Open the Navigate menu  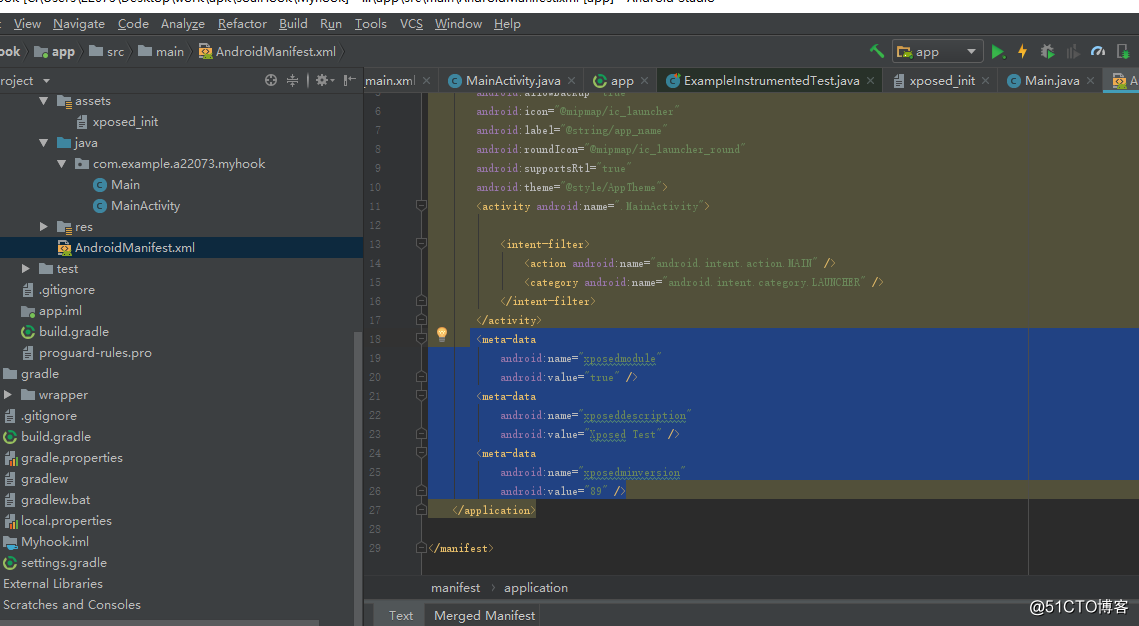(78, 24)
